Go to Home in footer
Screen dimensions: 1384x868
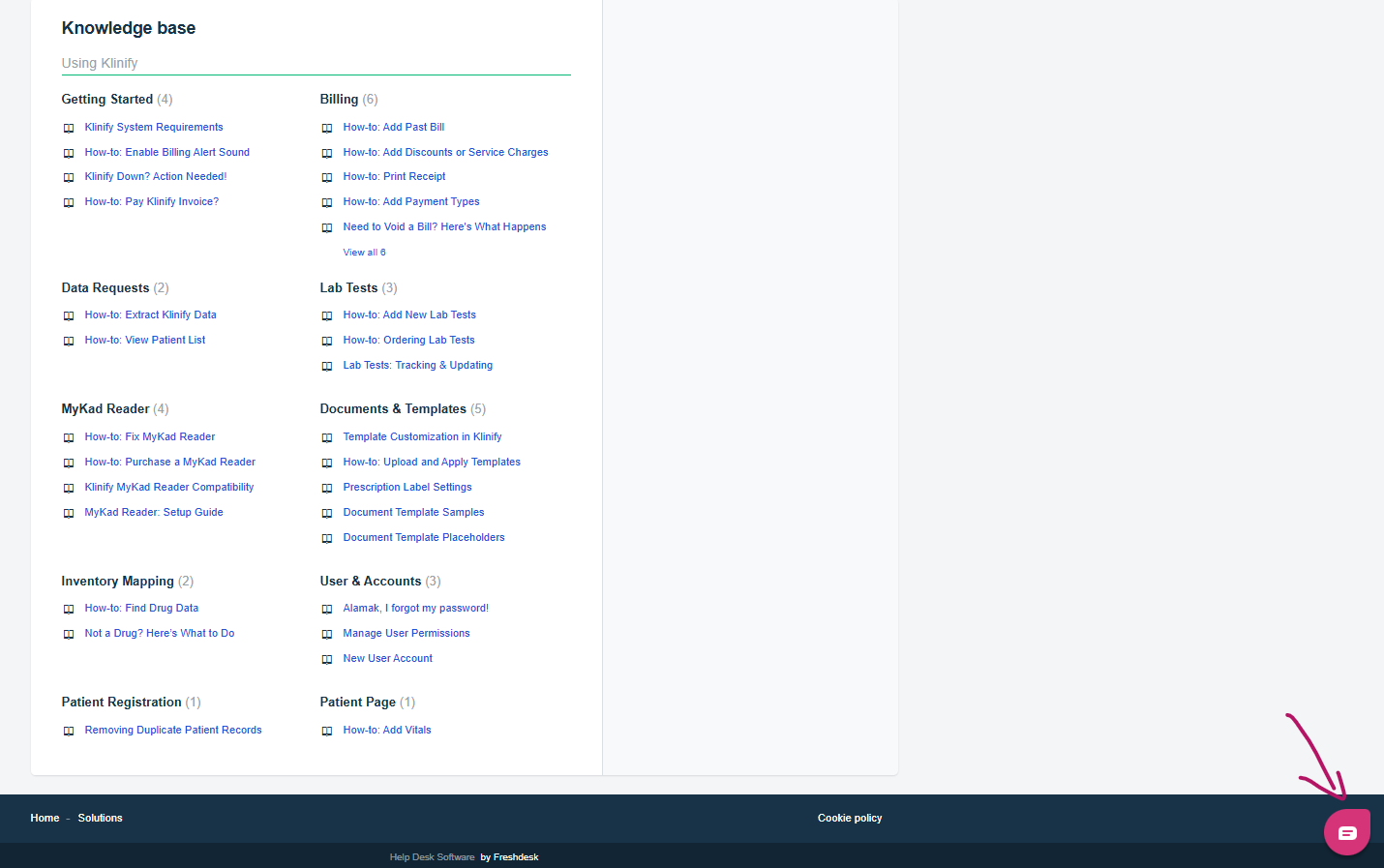tap(45, 818)
